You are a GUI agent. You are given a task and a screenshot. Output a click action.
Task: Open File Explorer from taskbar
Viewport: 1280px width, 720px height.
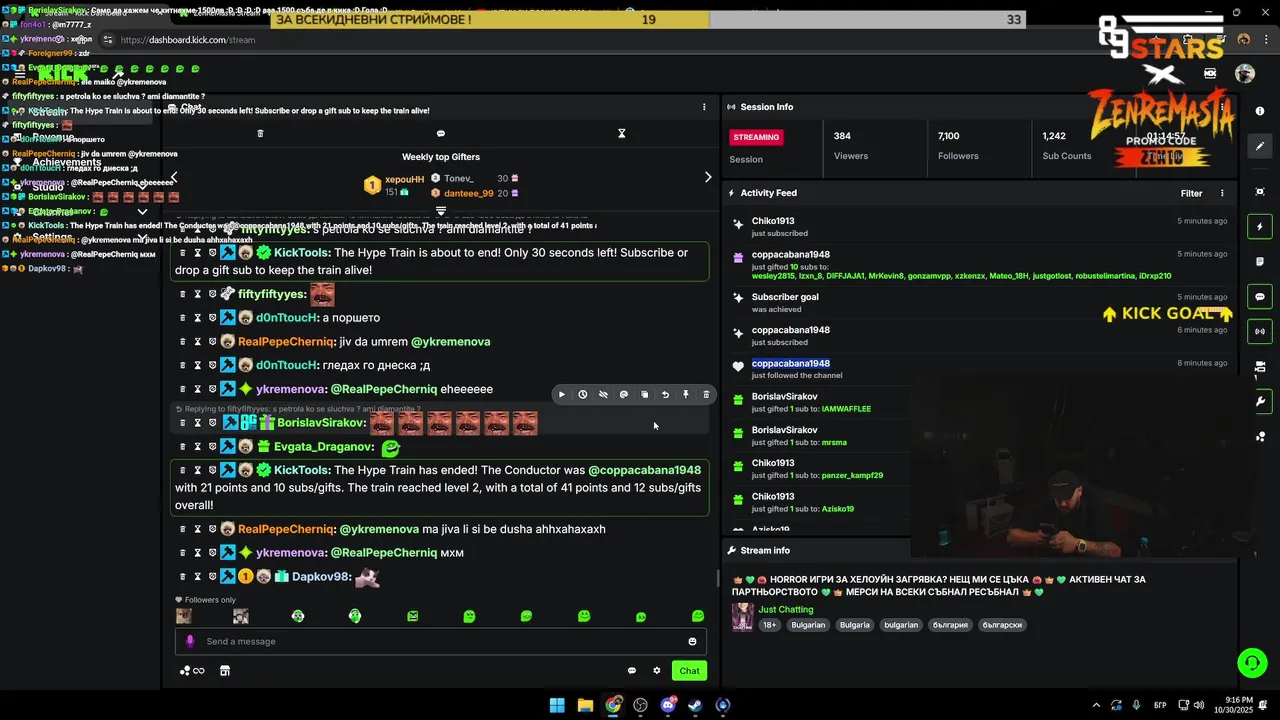[585, 705]
